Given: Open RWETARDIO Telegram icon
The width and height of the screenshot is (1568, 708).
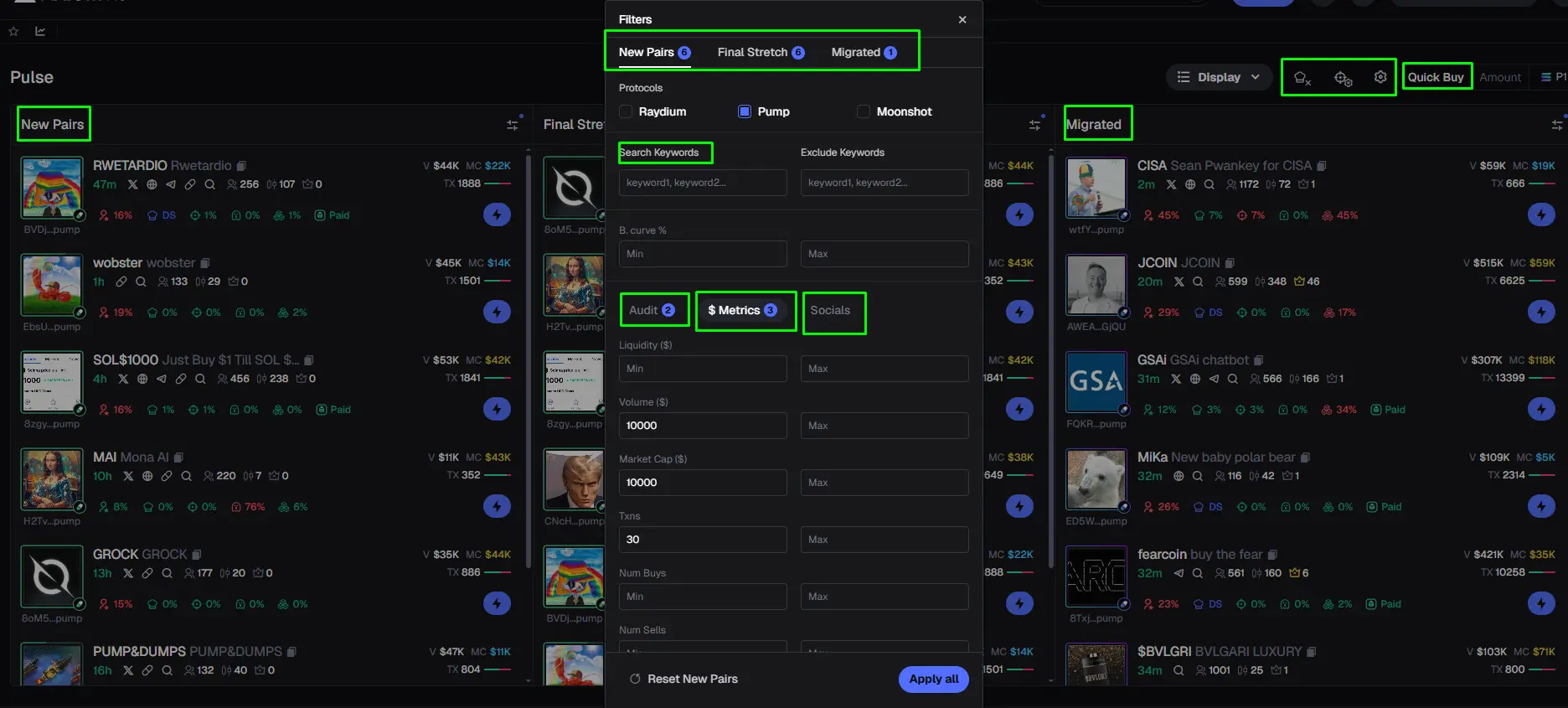Looking at the screenshot, I should point(171,184).
